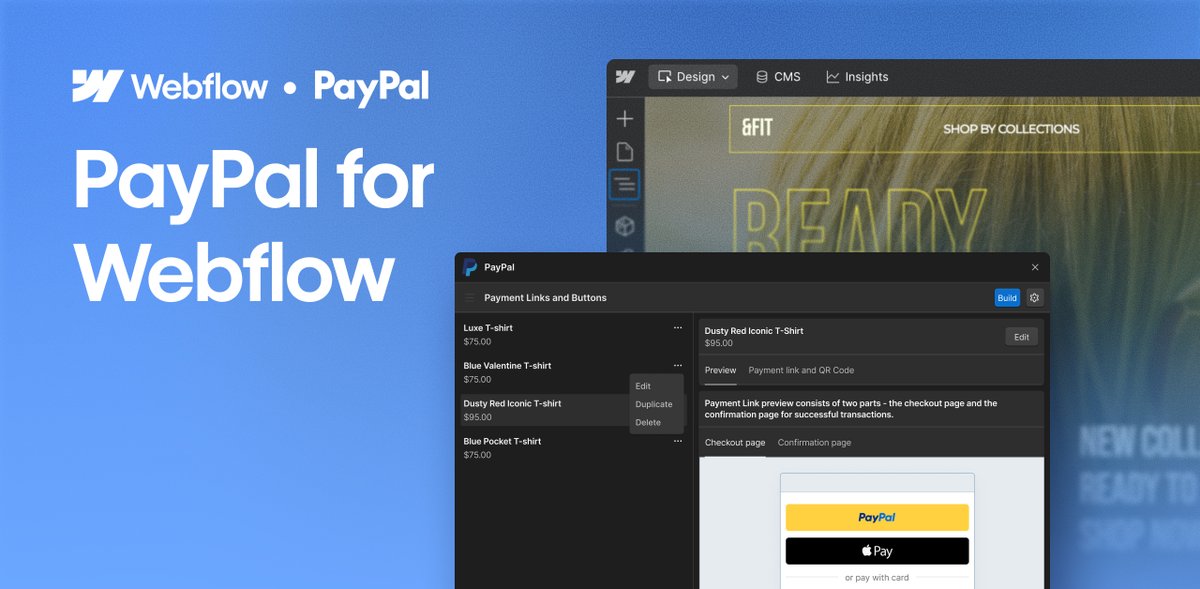Open the Add elements panel plus icon
Viewport: 1200px width, 589px height.
tap(625, 119)
